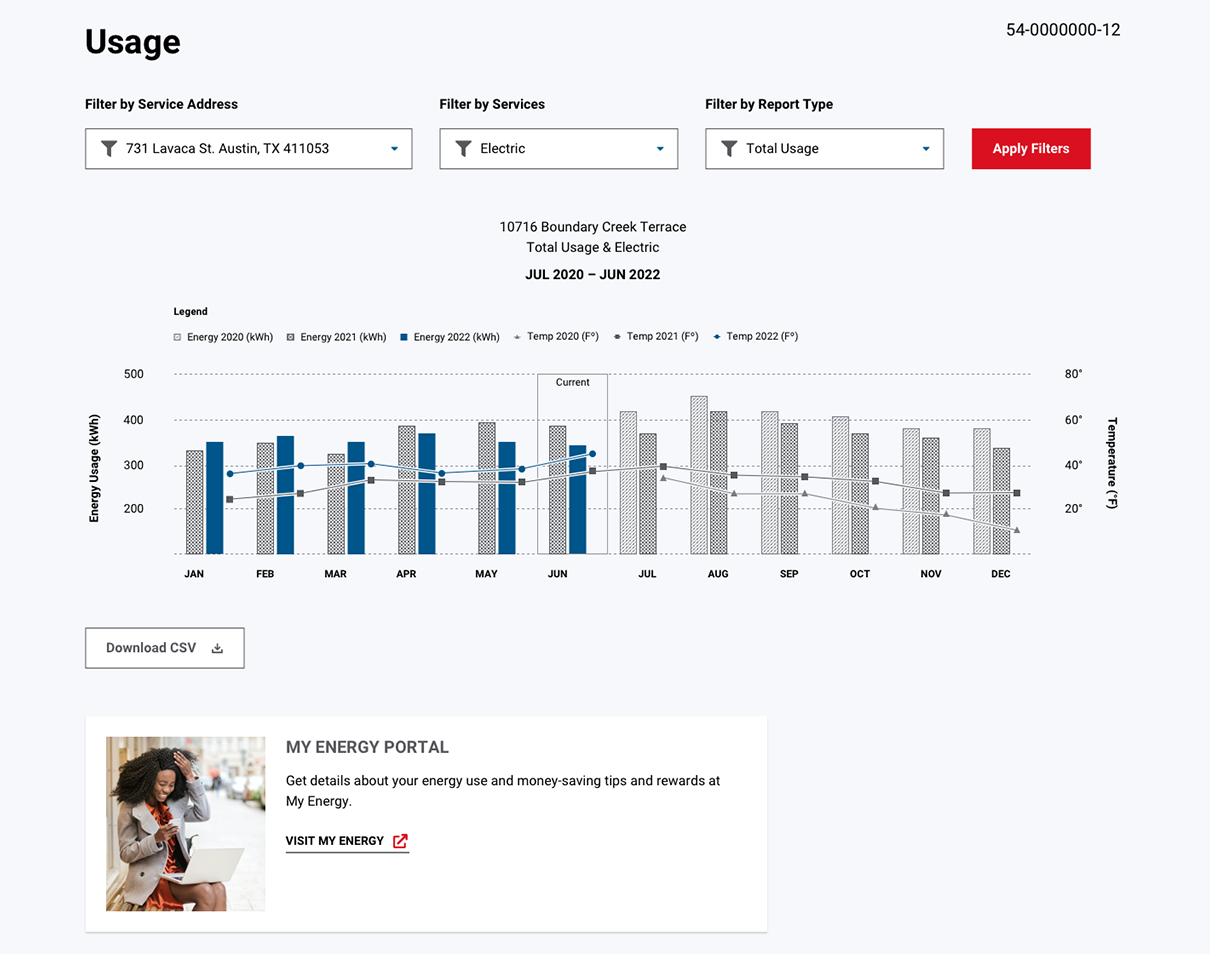
Task: Click the funnel icon in Service Address filter
Action: (109, 149)
